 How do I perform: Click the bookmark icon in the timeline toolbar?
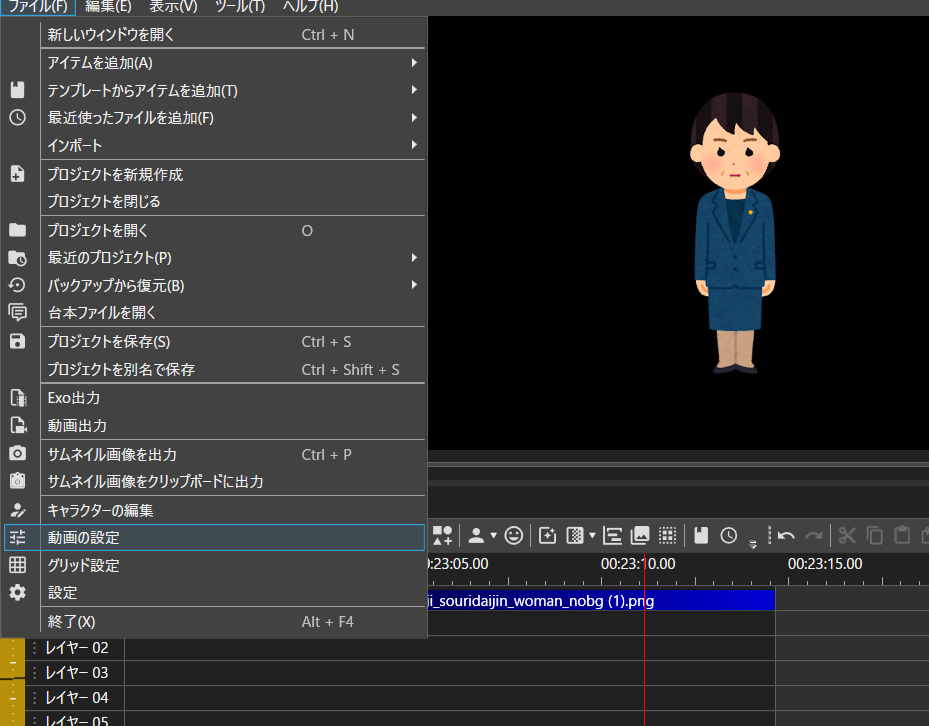pyautogui.click(x=701, y=536)
